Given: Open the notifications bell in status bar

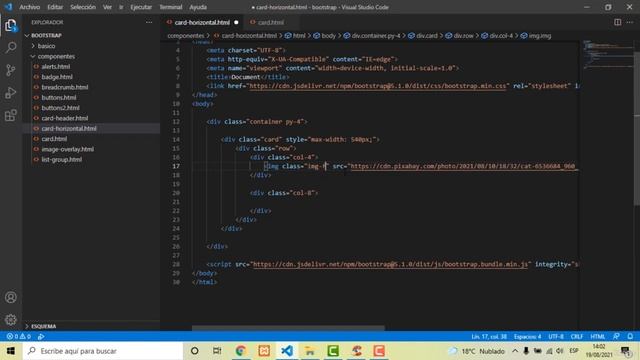Looking at the screenshot, I should click(630, 336).
